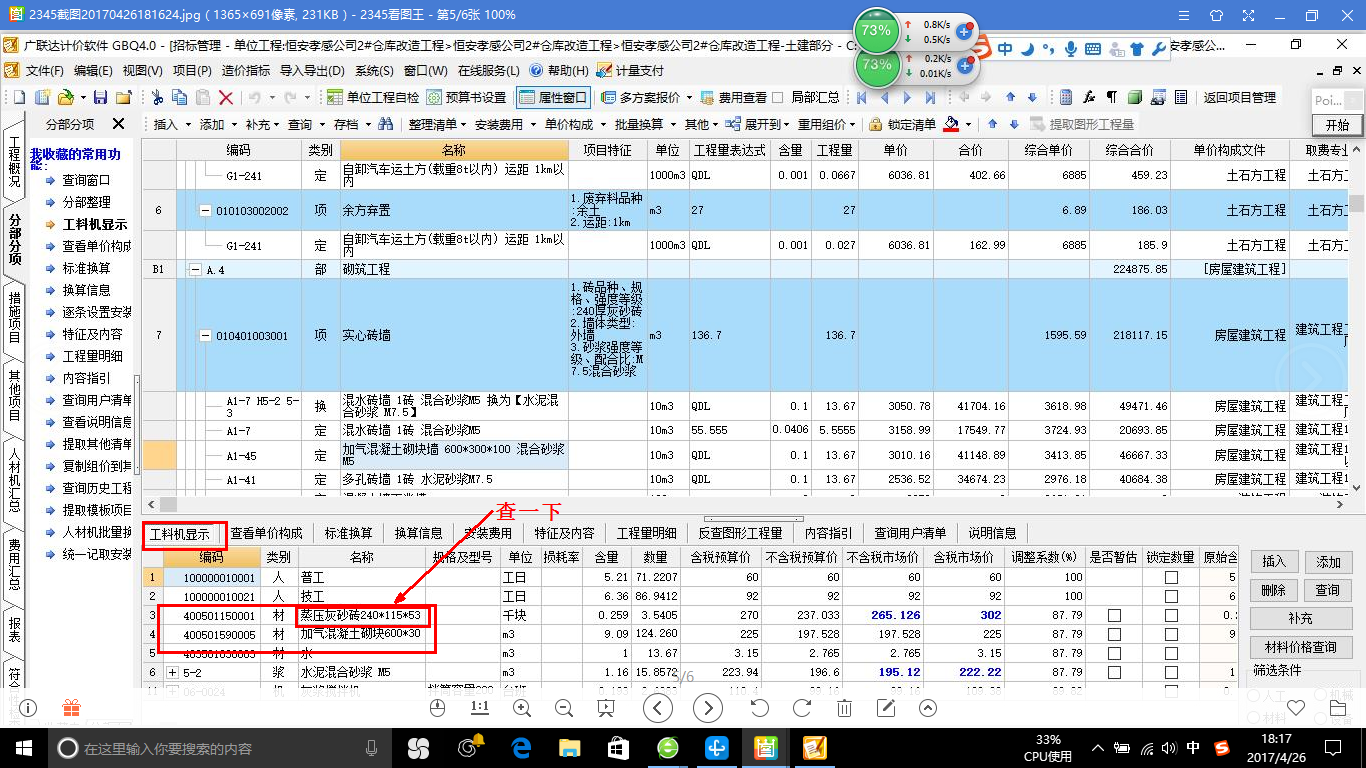Viewport: 1366px width, 768px height.
Task: Click the fx formula icon
Action: 1089,97
